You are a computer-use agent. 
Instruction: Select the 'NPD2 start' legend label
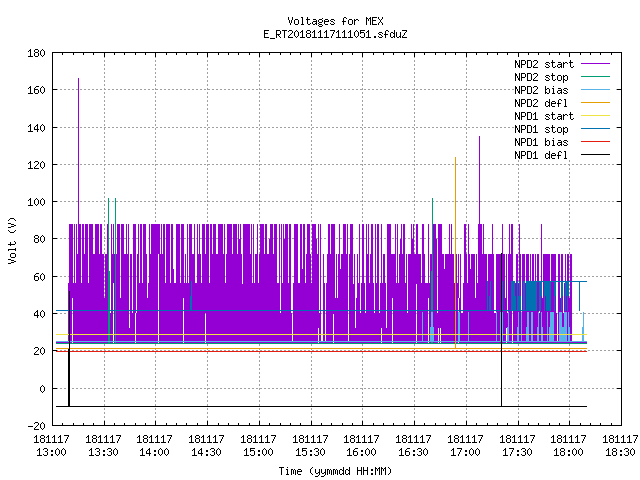(x=544, y=64)
